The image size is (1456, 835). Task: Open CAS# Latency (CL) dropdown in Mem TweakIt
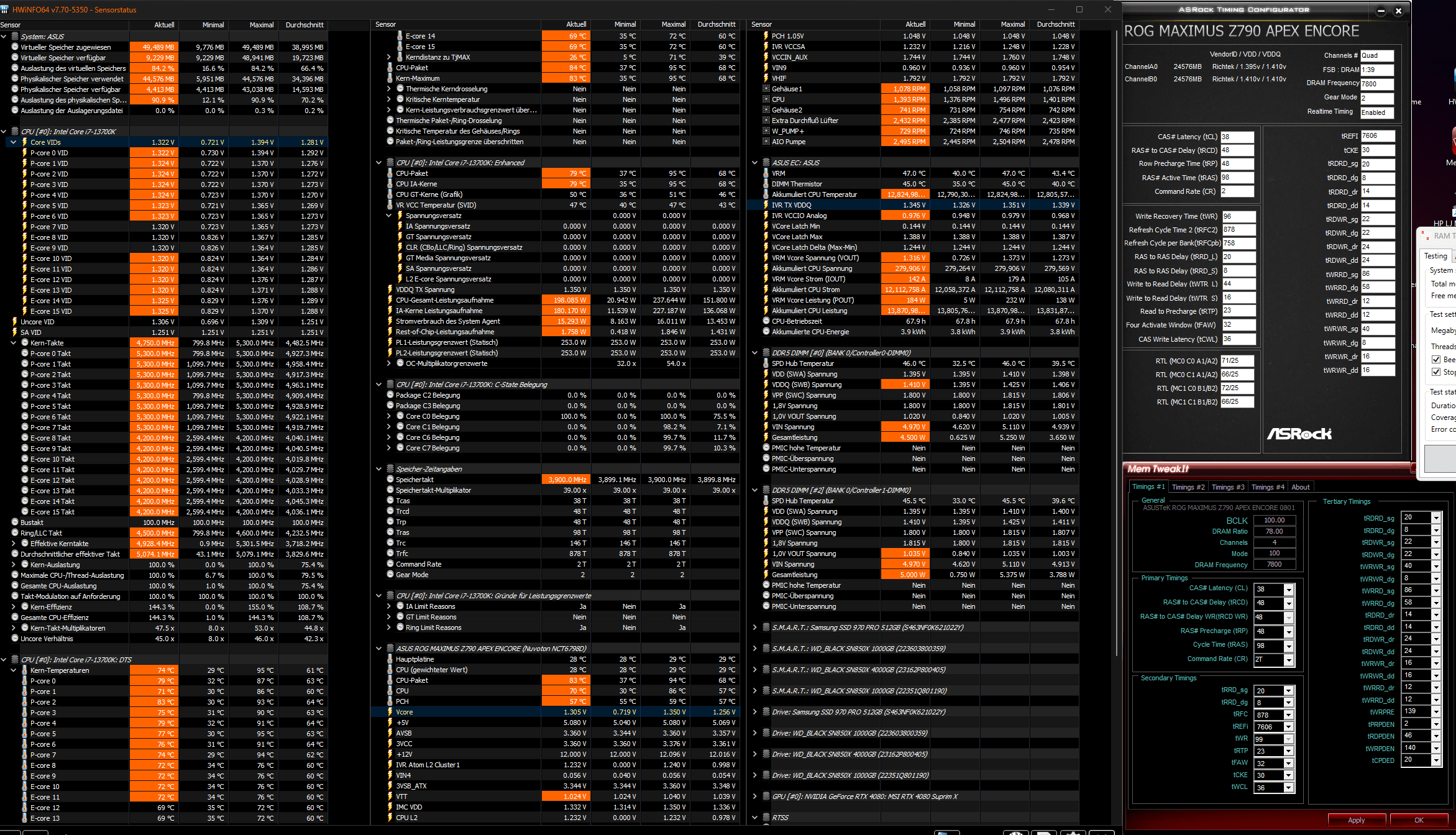click(x=1289, y=590)
